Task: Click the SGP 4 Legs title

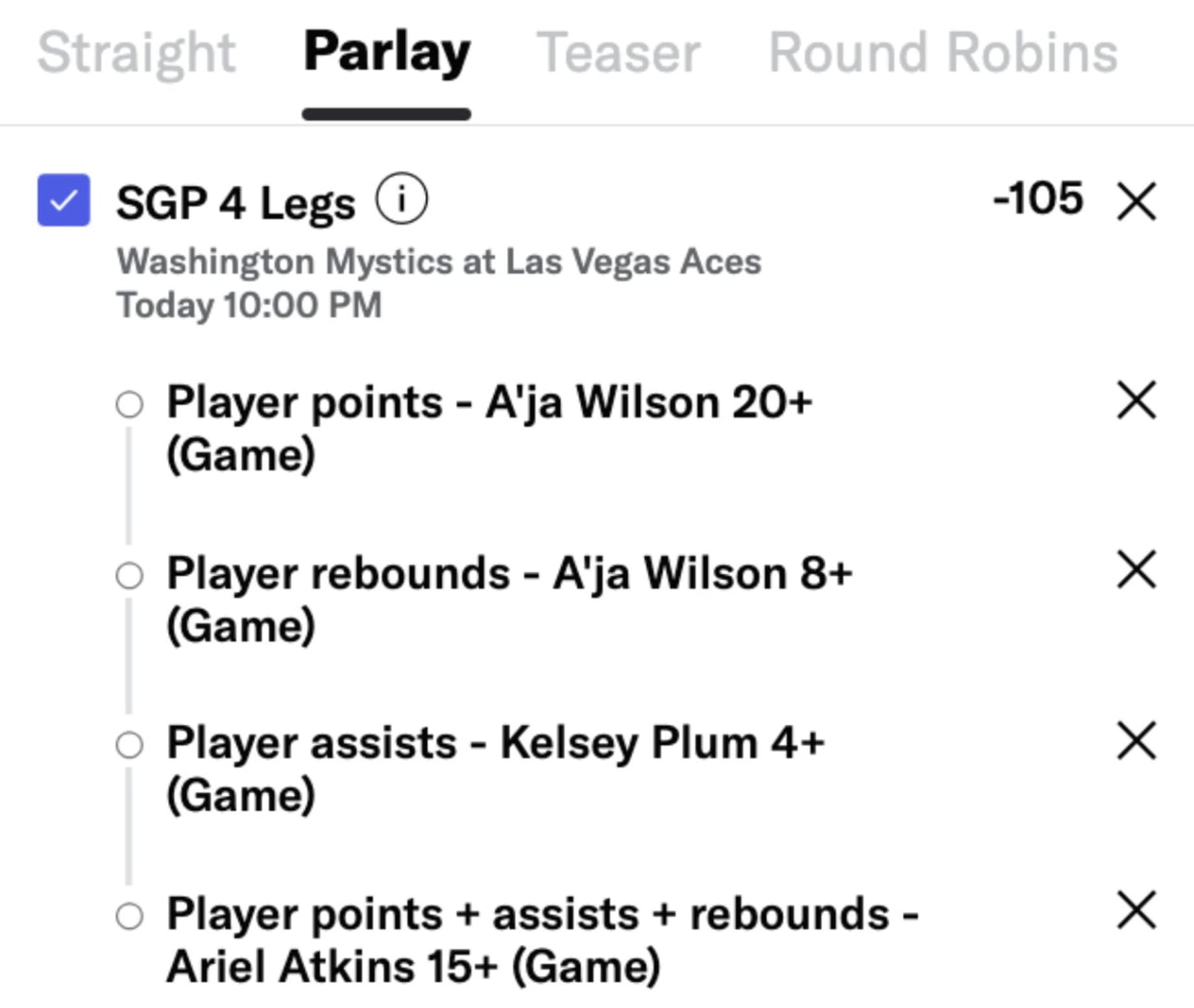Action: tap(236, 203)
